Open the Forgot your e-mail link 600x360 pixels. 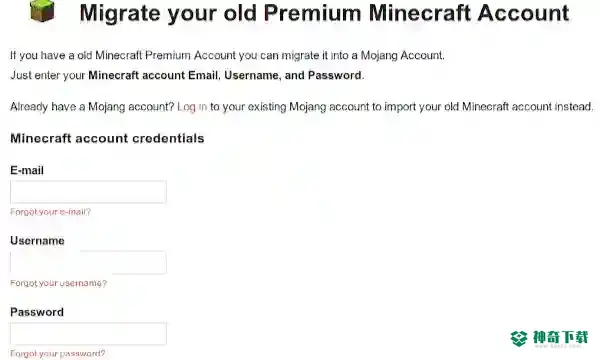pos(51,212)
